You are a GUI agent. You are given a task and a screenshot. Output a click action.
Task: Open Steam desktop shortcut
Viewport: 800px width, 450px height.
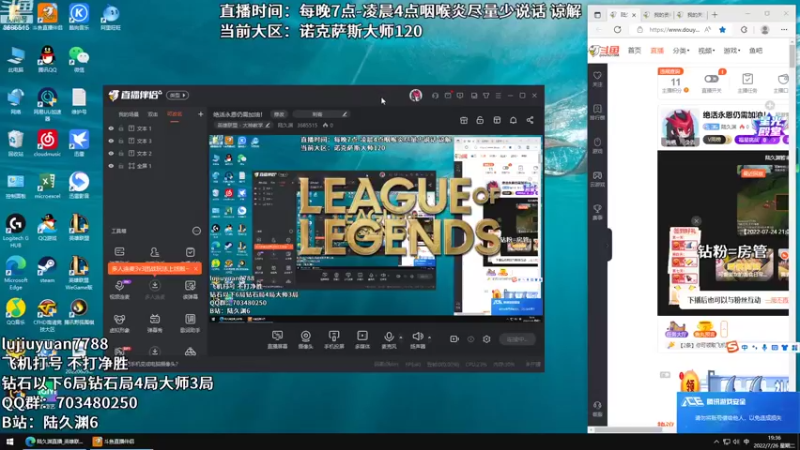click(47, 269)
